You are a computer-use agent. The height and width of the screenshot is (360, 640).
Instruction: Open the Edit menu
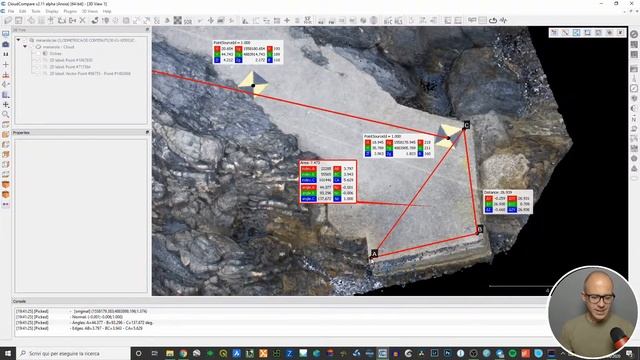pos(22,11)
